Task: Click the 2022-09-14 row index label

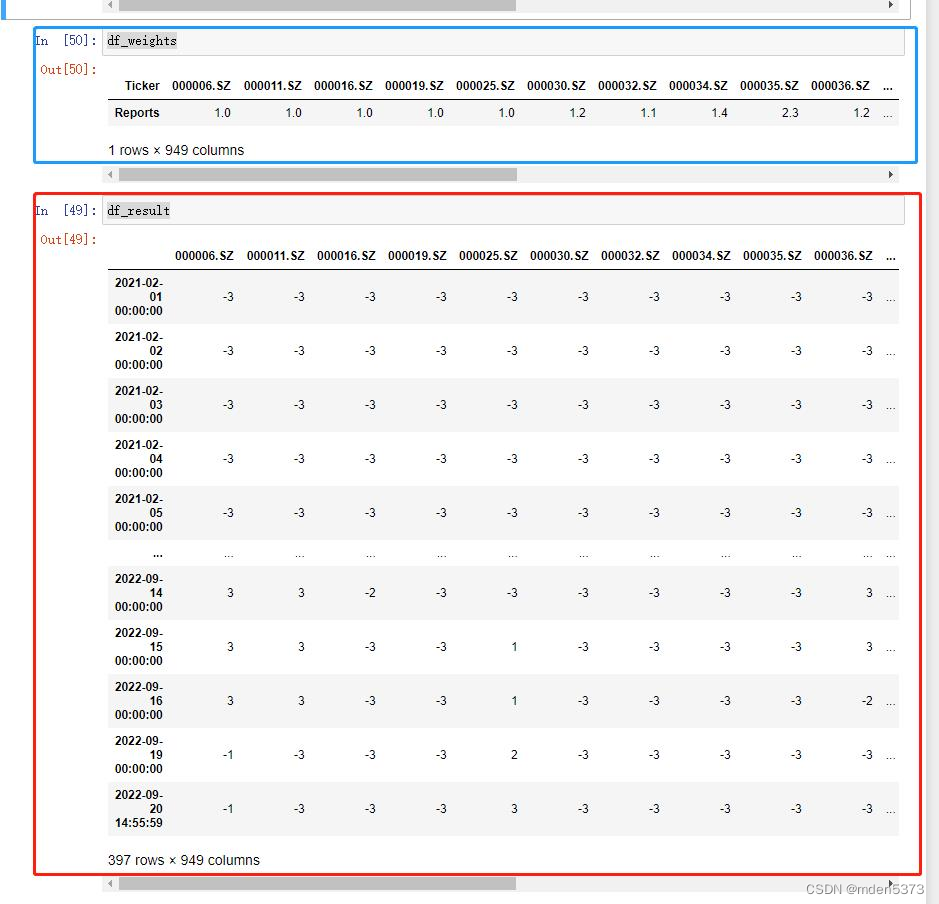Action: pyautogui.click(x=139, y=593)
